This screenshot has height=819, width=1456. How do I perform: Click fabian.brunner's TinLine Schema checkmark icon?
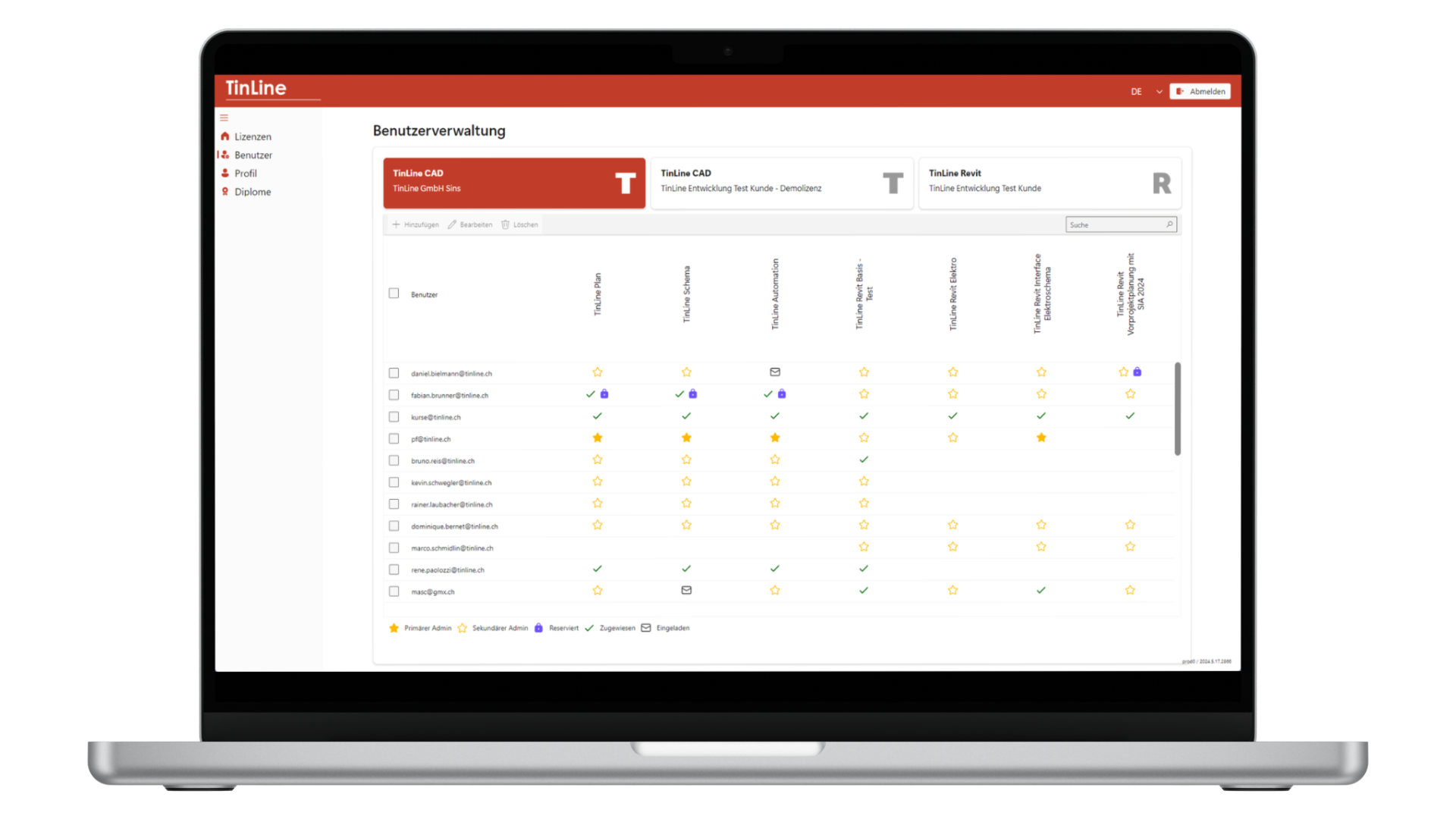pos(679,394)
